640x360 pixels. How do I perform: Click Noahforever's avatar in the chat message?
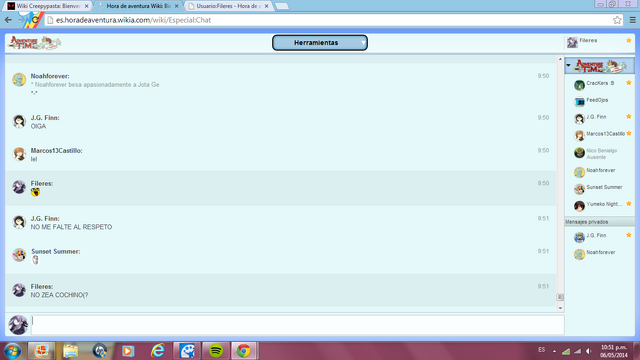click(19, 80)
